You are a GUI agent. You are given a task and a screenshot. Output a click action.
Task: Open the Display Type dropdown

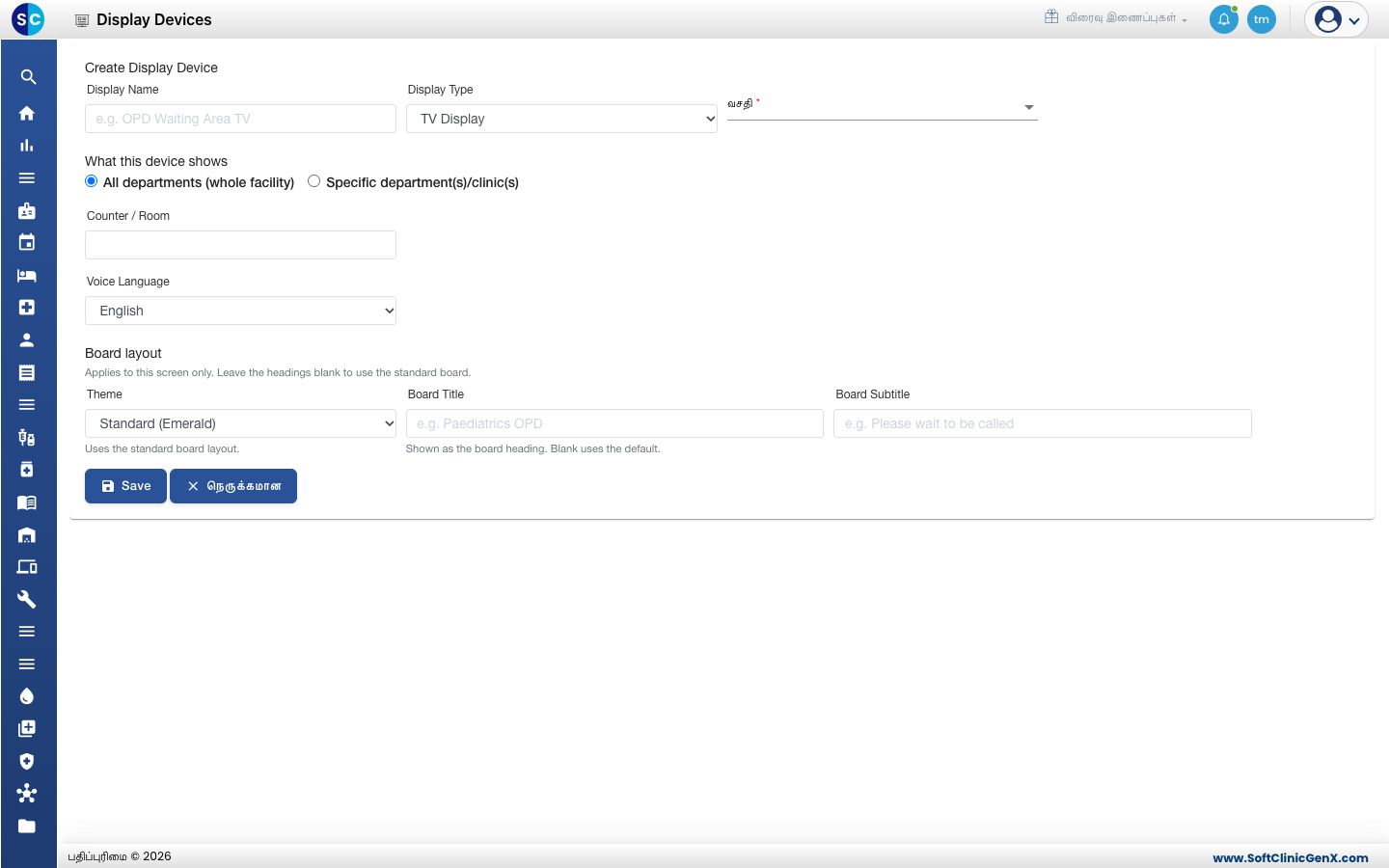click(561, 119)
